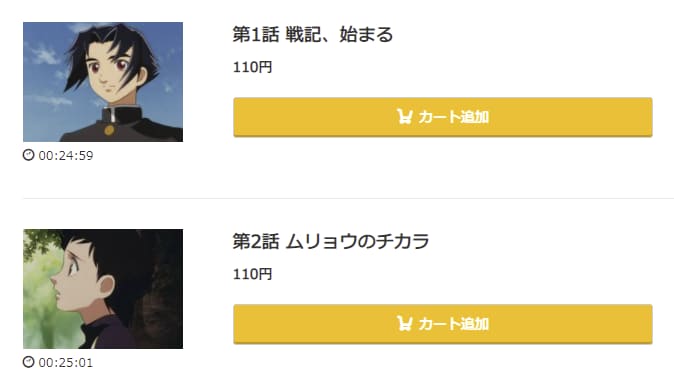
Task: Add episode 1 to cart
Action: point(443,117)
